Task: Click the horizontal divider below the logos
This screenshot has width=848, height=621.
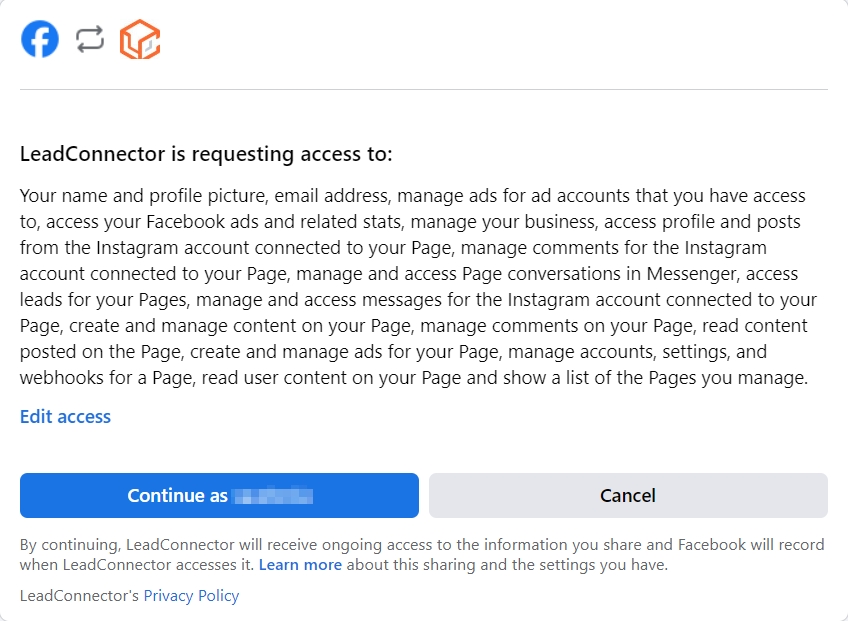Action: click(424, 90)
